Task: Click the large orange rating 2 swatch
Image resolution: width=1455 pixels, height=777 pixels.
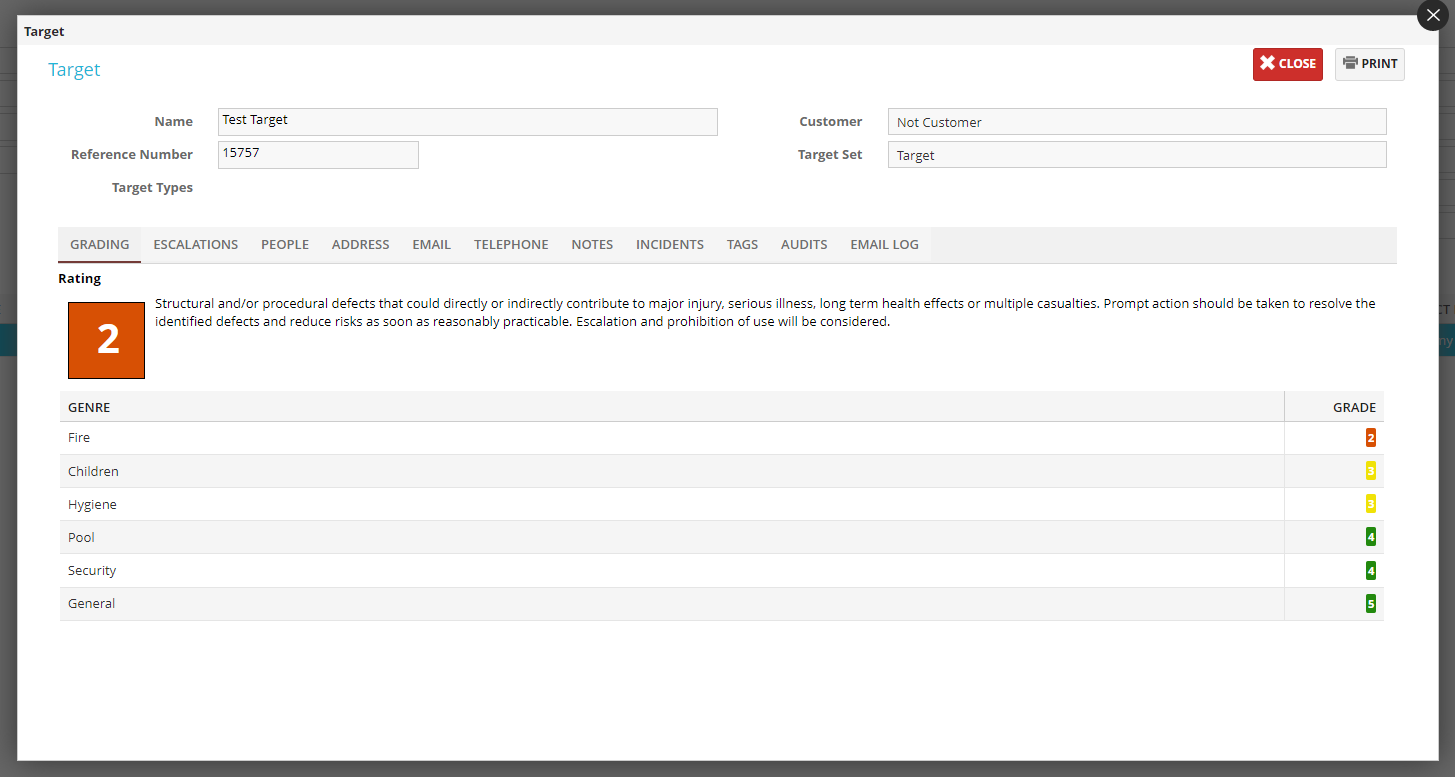Action: point(107,340)
